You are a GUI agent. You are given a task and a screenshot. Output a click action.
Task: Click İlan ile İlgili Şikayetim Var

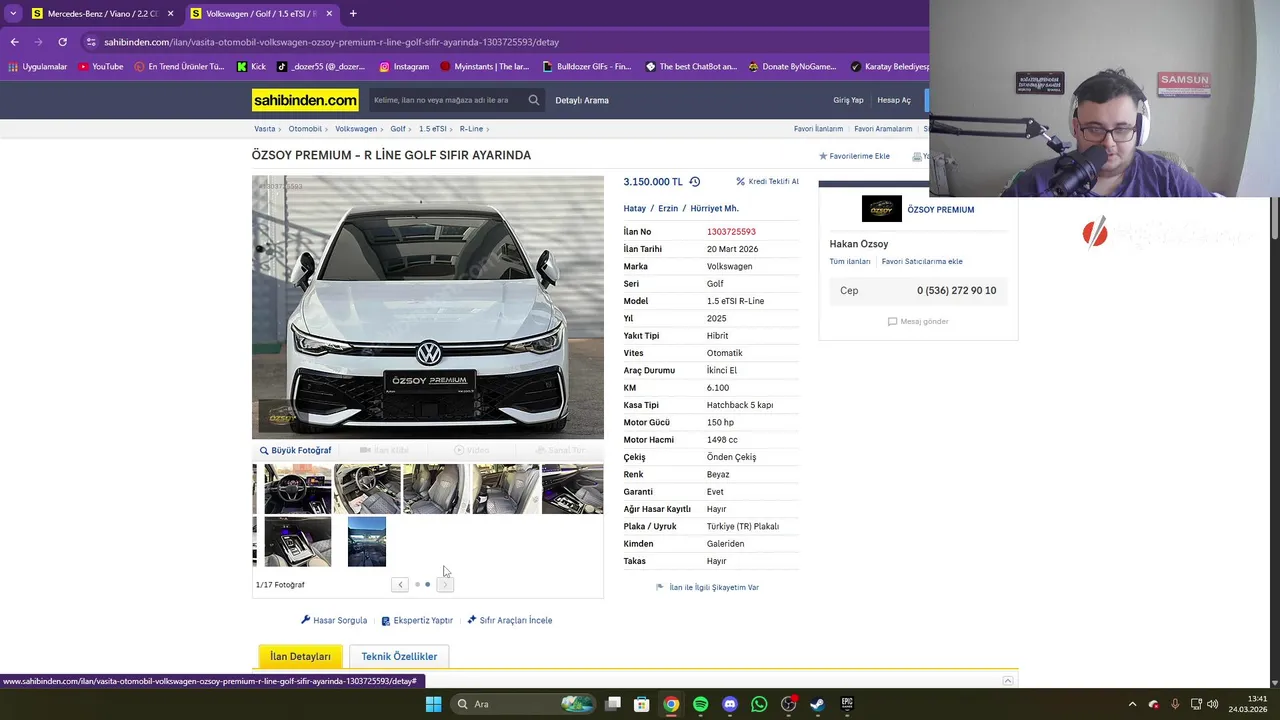coord(707,587)
